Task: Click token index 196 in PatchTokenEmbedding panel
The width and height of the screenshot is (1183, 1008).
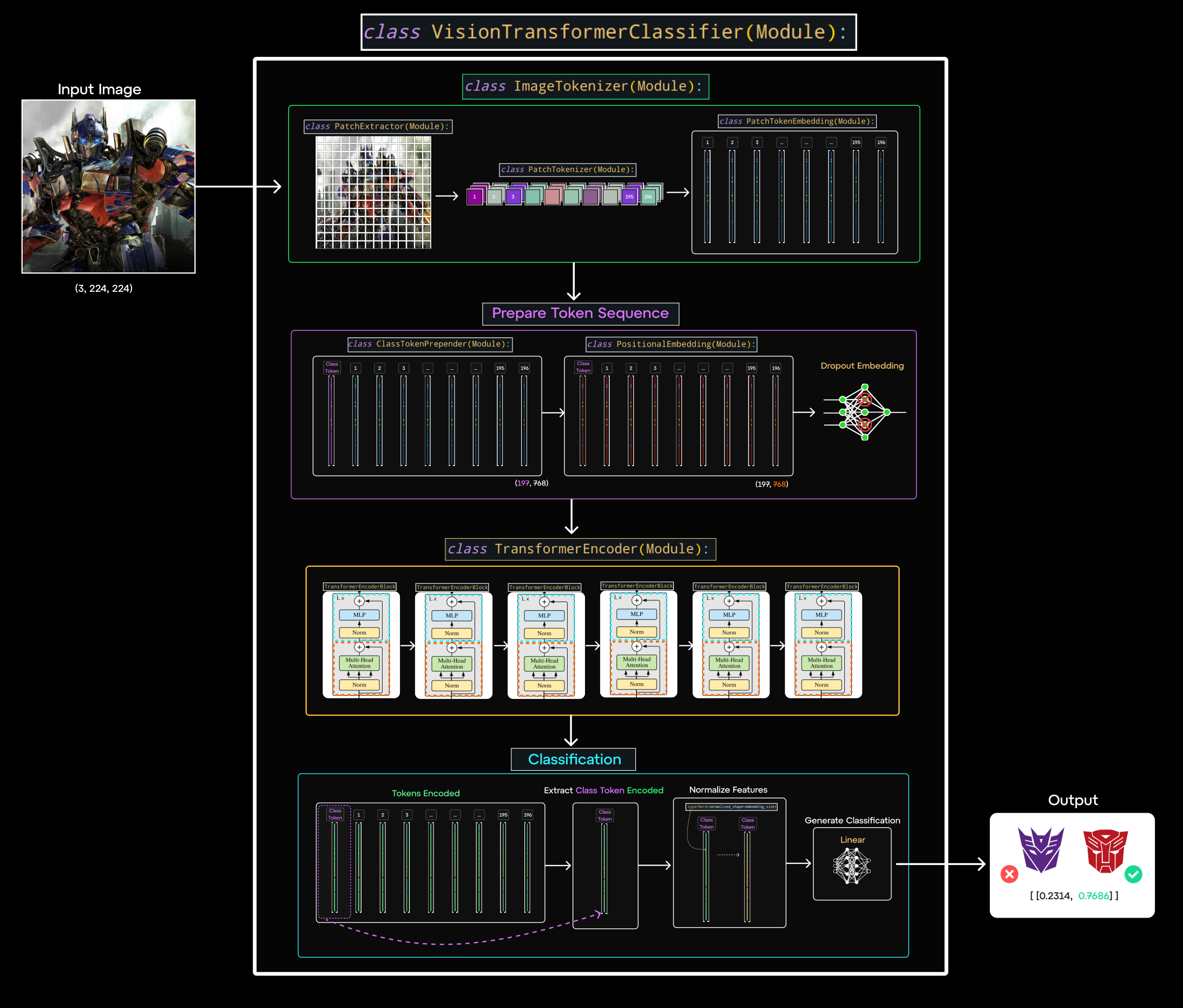Action: pyautogui.click(x=881, y=142)
